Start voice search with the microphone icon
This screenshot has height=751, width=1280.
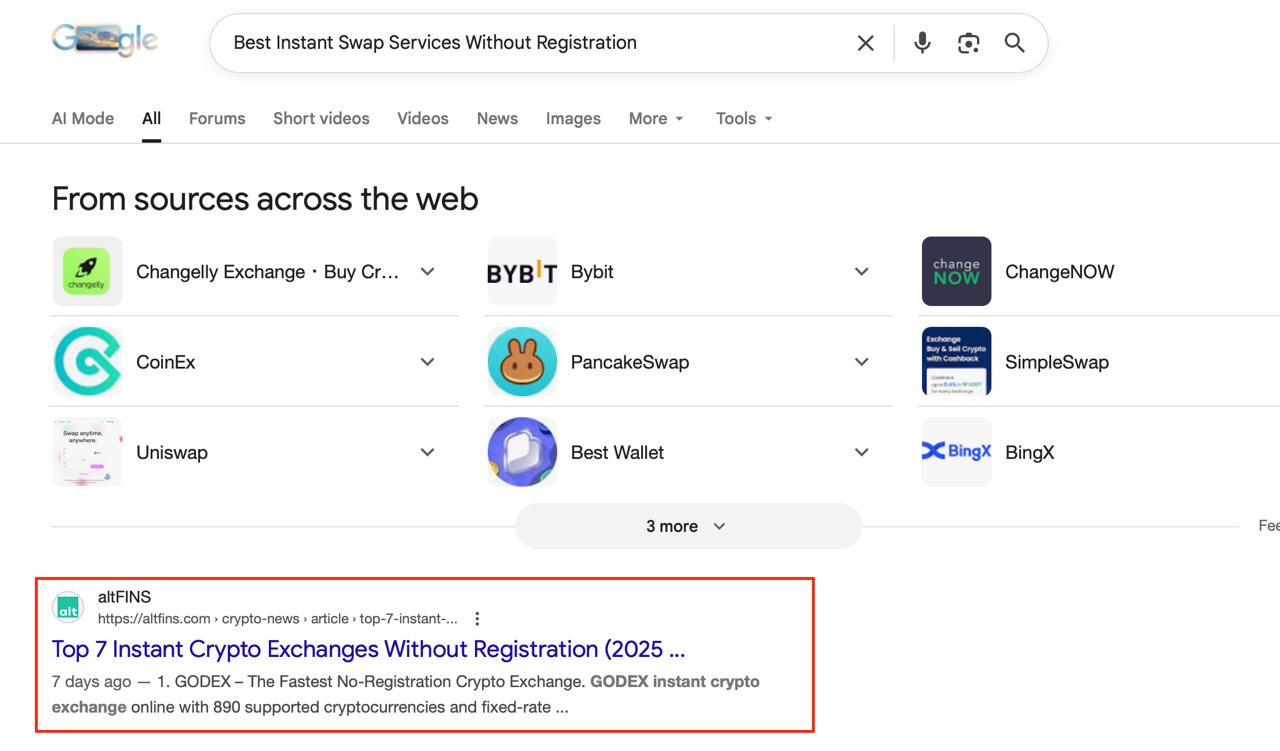(x=922, y=43)
